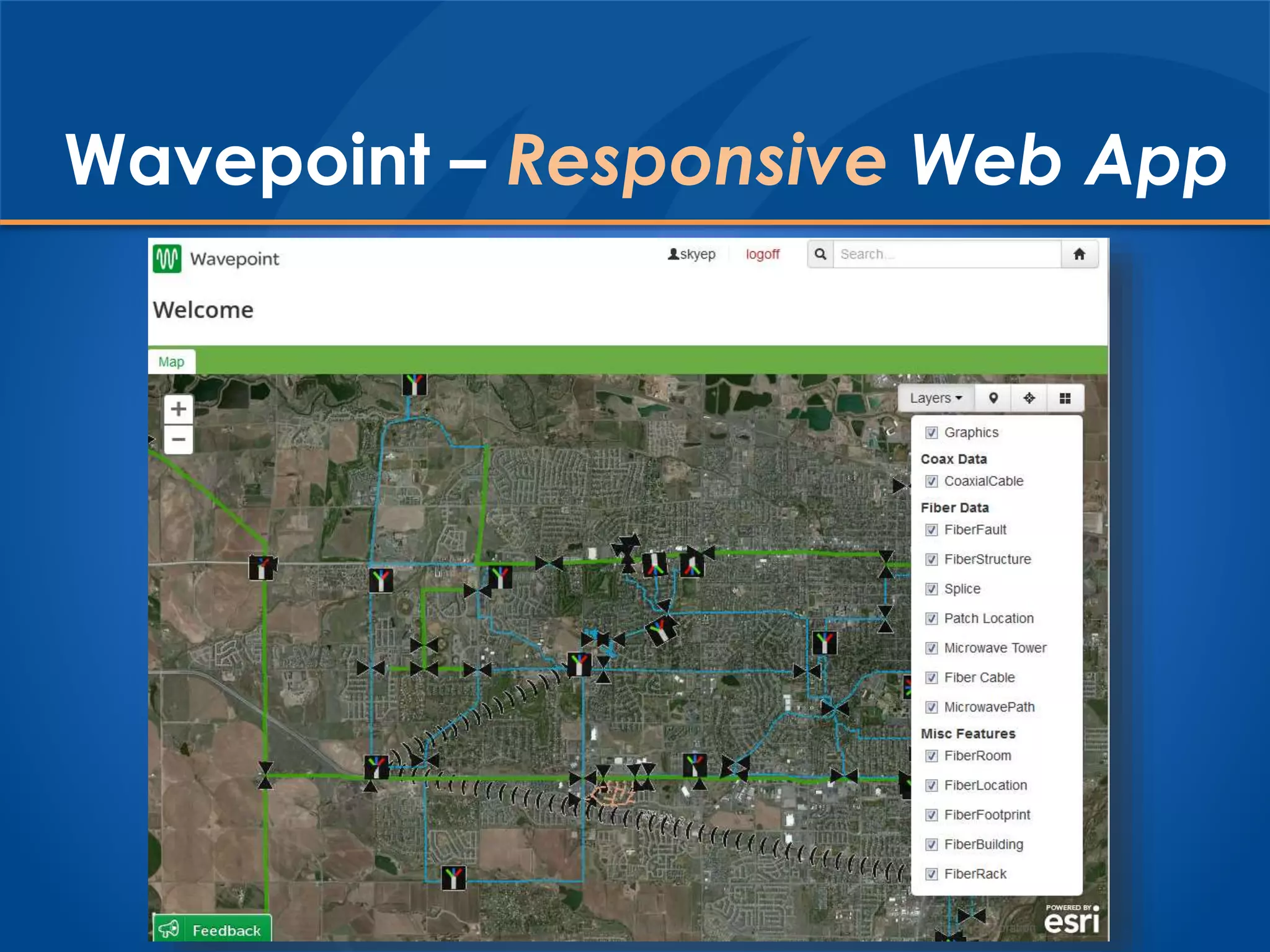Click the location pin toolbar icon
Image resolution: width=1270 pixels, height=952 pixels.
click(993, 398)
